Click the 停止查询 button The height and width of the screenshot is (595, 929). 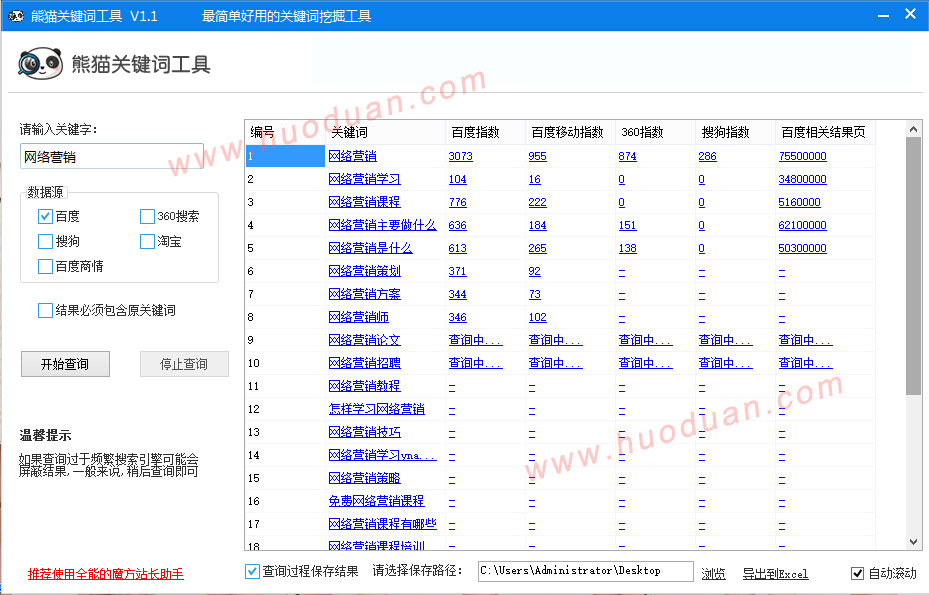coord(184,364)
